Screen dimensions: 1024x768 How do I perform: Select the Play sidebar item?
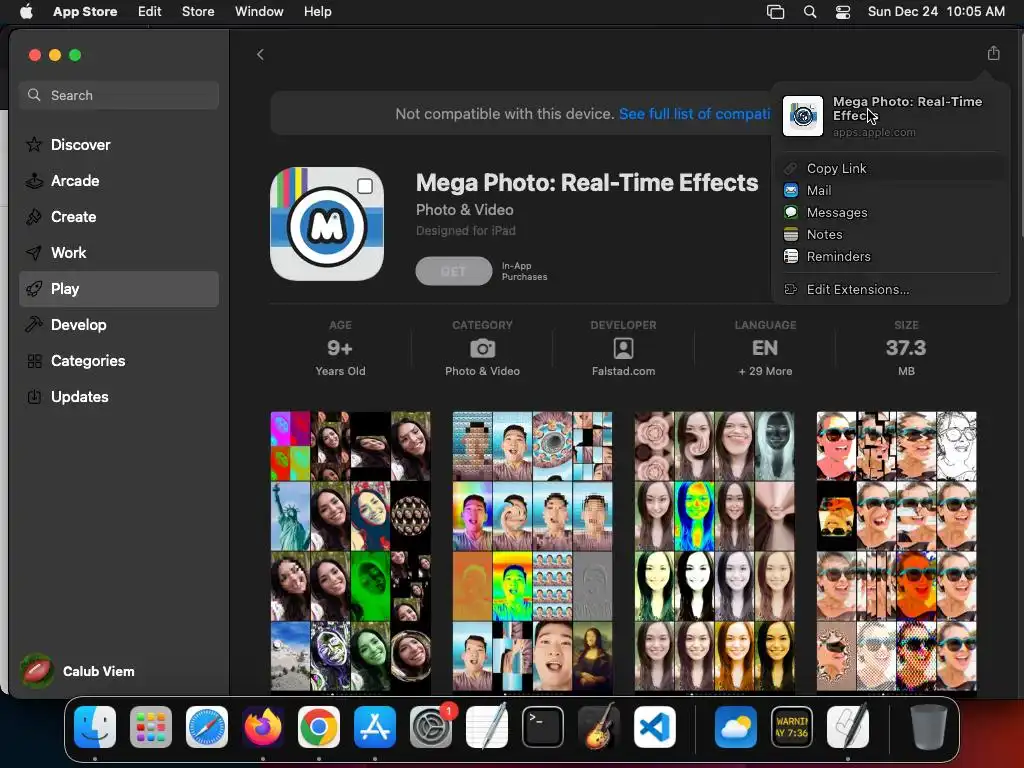point(119,289)
